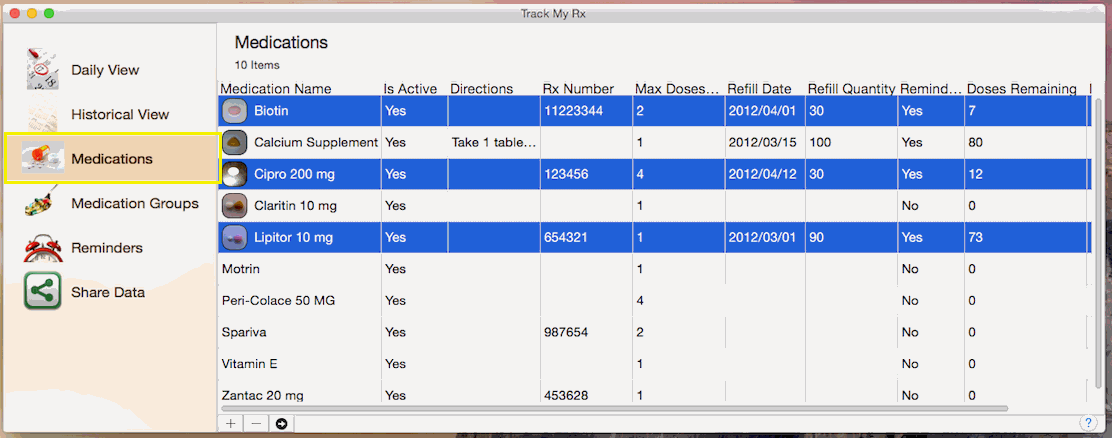Viewport: 1112px width, 438px height.
Task: Click the Is Active column header
Action: tap(410, 89)
